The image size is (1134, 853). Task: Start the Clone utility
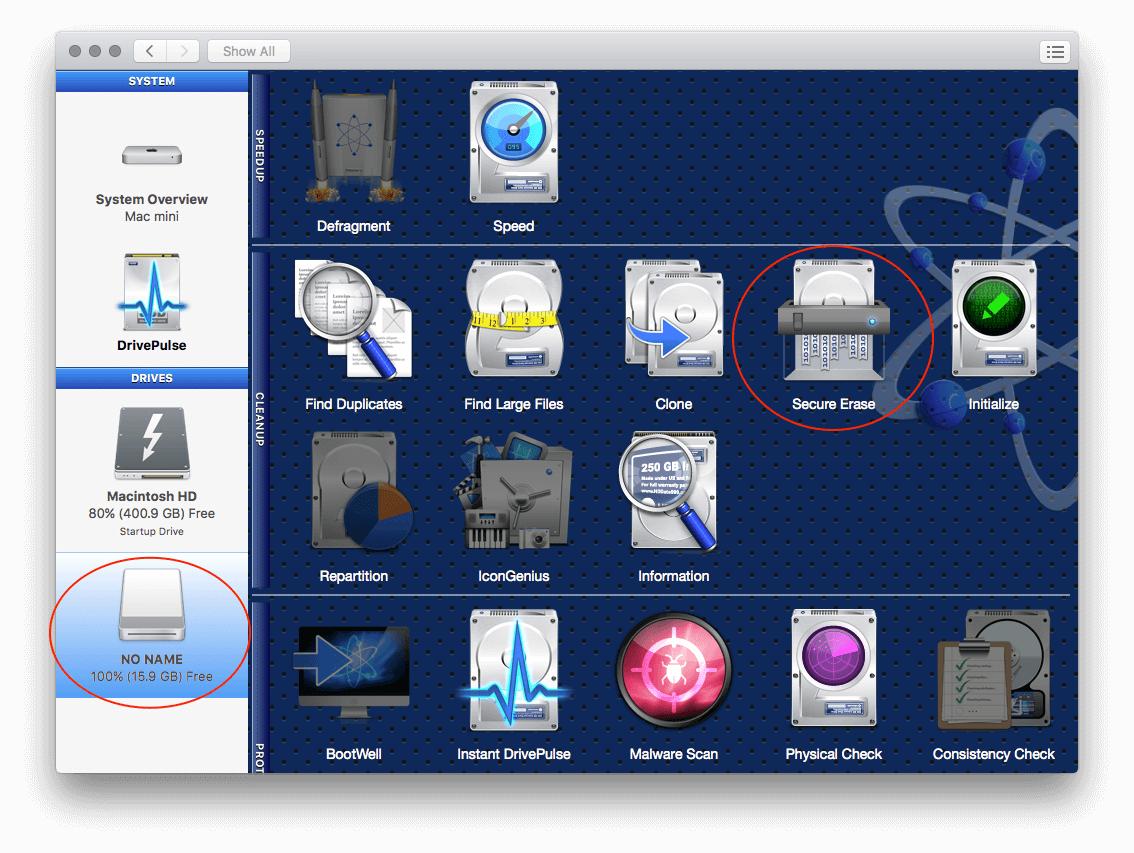coord(673,320)
